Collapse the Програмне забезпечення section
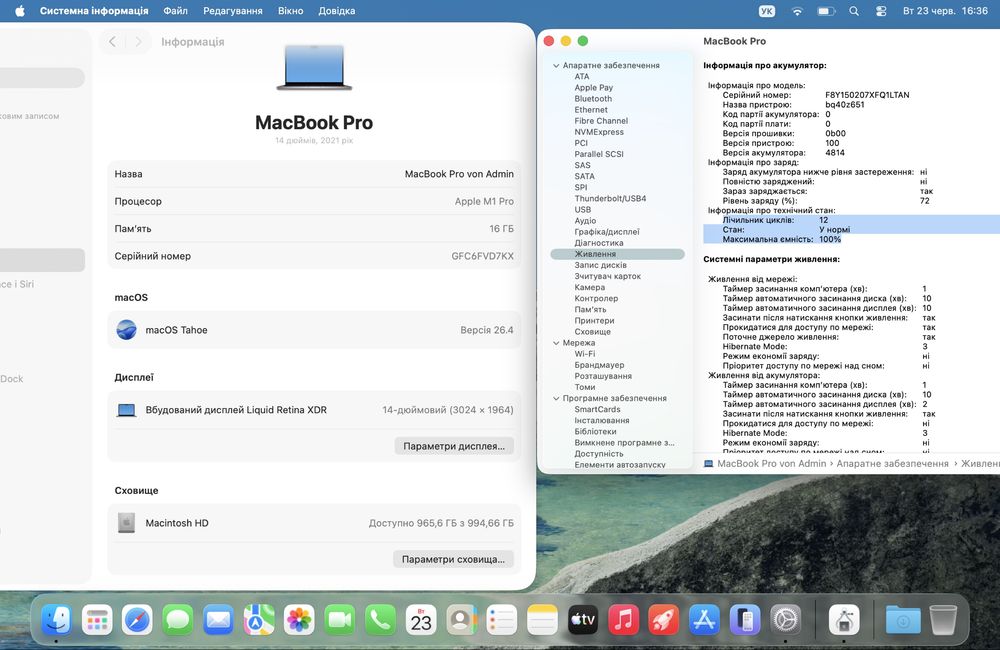1000x650 pixels. pyautogui.click(x=556, y=398)
